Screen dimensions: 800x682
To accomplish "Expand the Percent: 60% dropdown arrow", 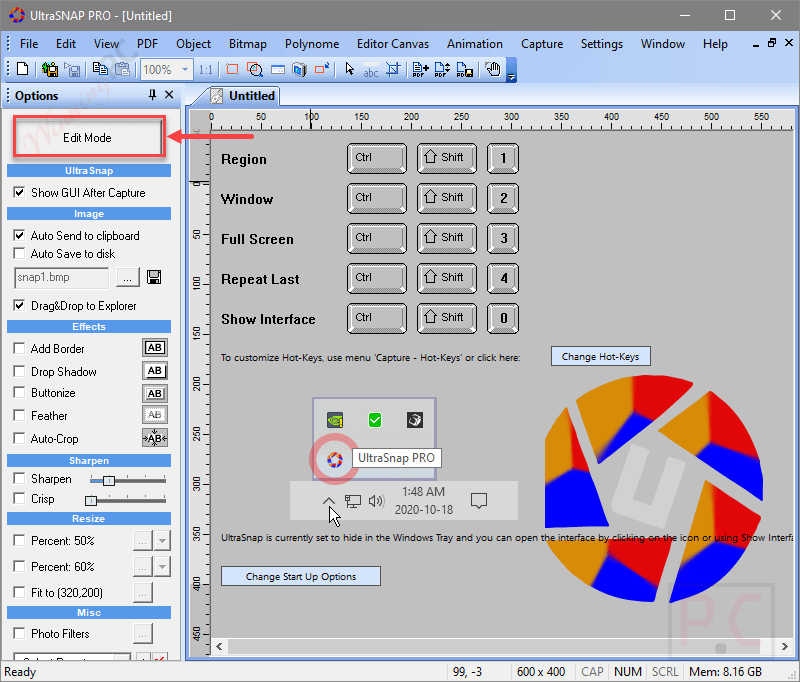I will click(x=162, y=566).
